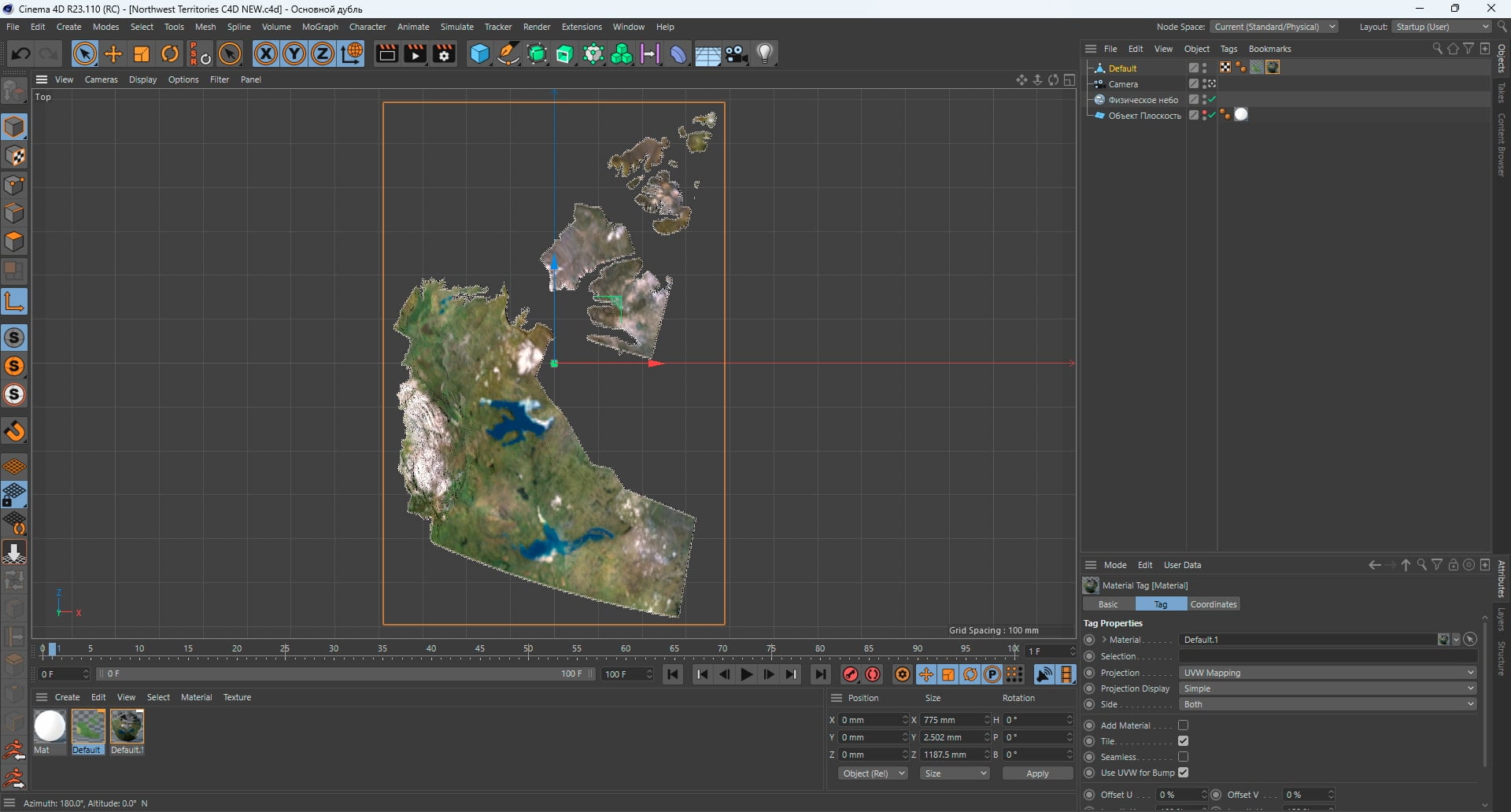This screenshot has width=1511, height=812.
Task: Open the Side dropdown
Action: 1328,704
